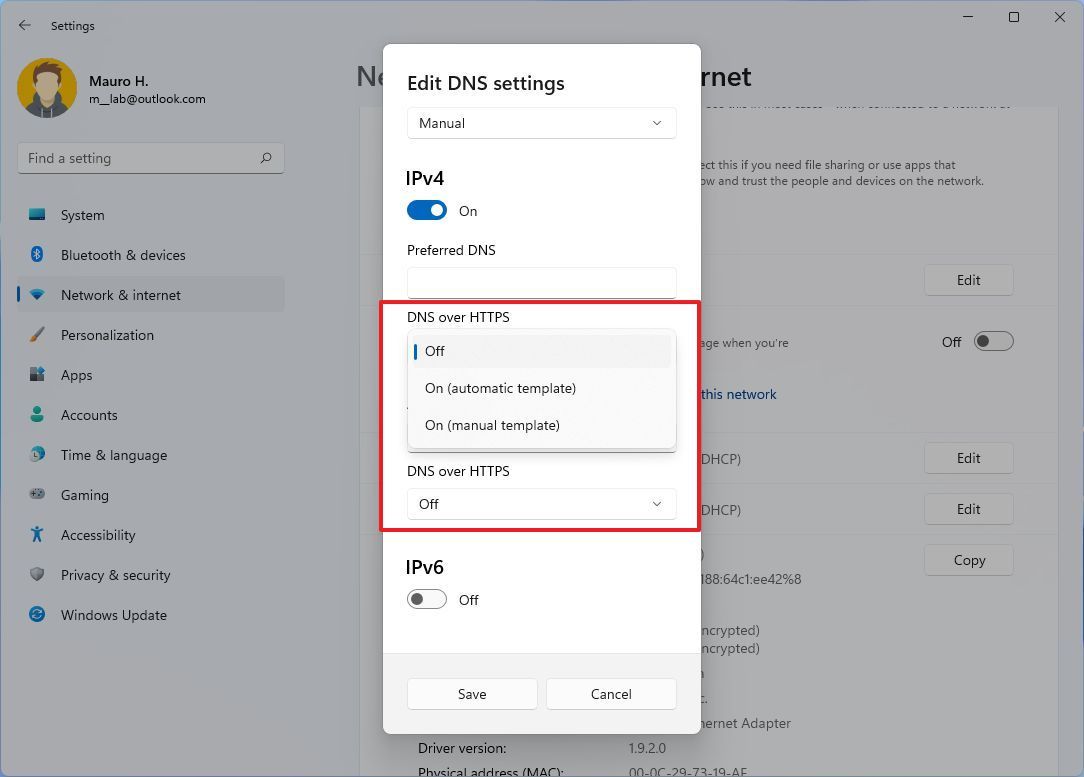This screenshot has height=777, width=1084.
Task: Open the System settings section
Action: pyautogui.click(x=81, y=215)
